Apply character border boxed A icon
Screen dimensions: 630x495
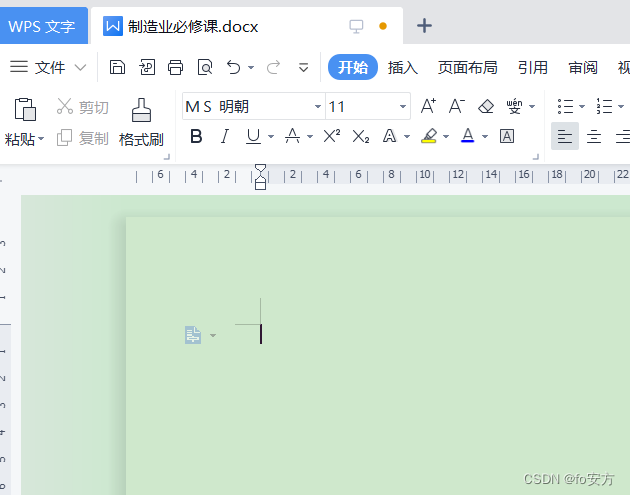coord(507,136)
